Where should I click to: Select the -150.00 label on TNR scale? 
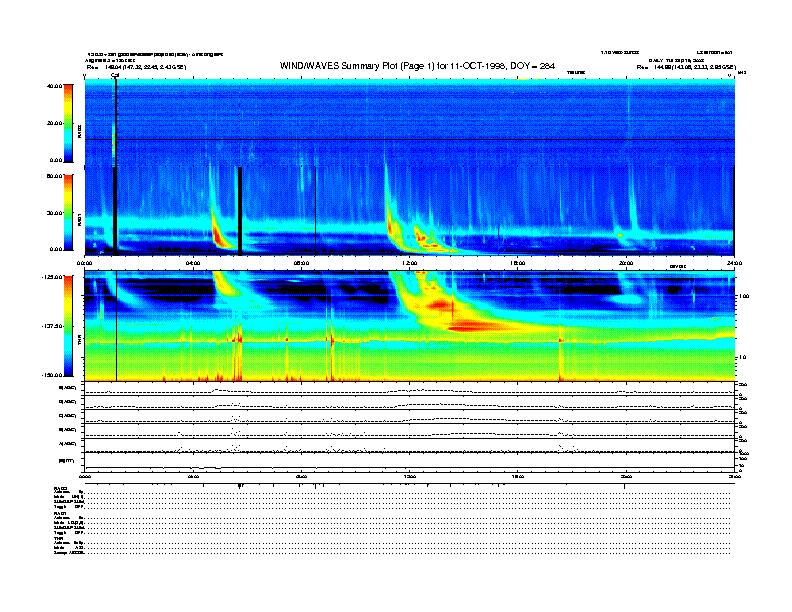[x=52, y=375]
